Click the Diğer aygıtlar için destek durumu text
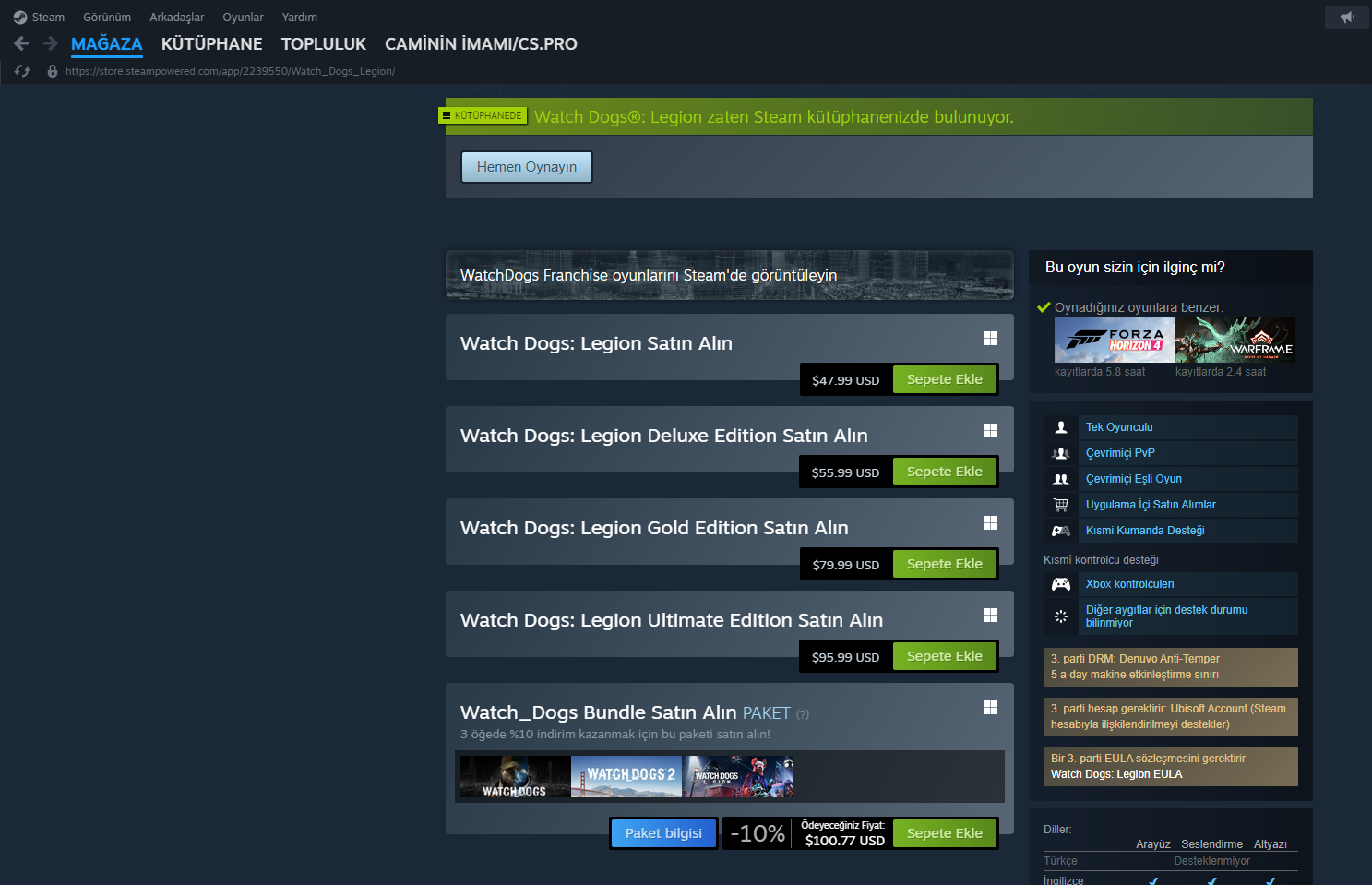The height and width of the screenshot is (885, 1372). coord(1166,616)
